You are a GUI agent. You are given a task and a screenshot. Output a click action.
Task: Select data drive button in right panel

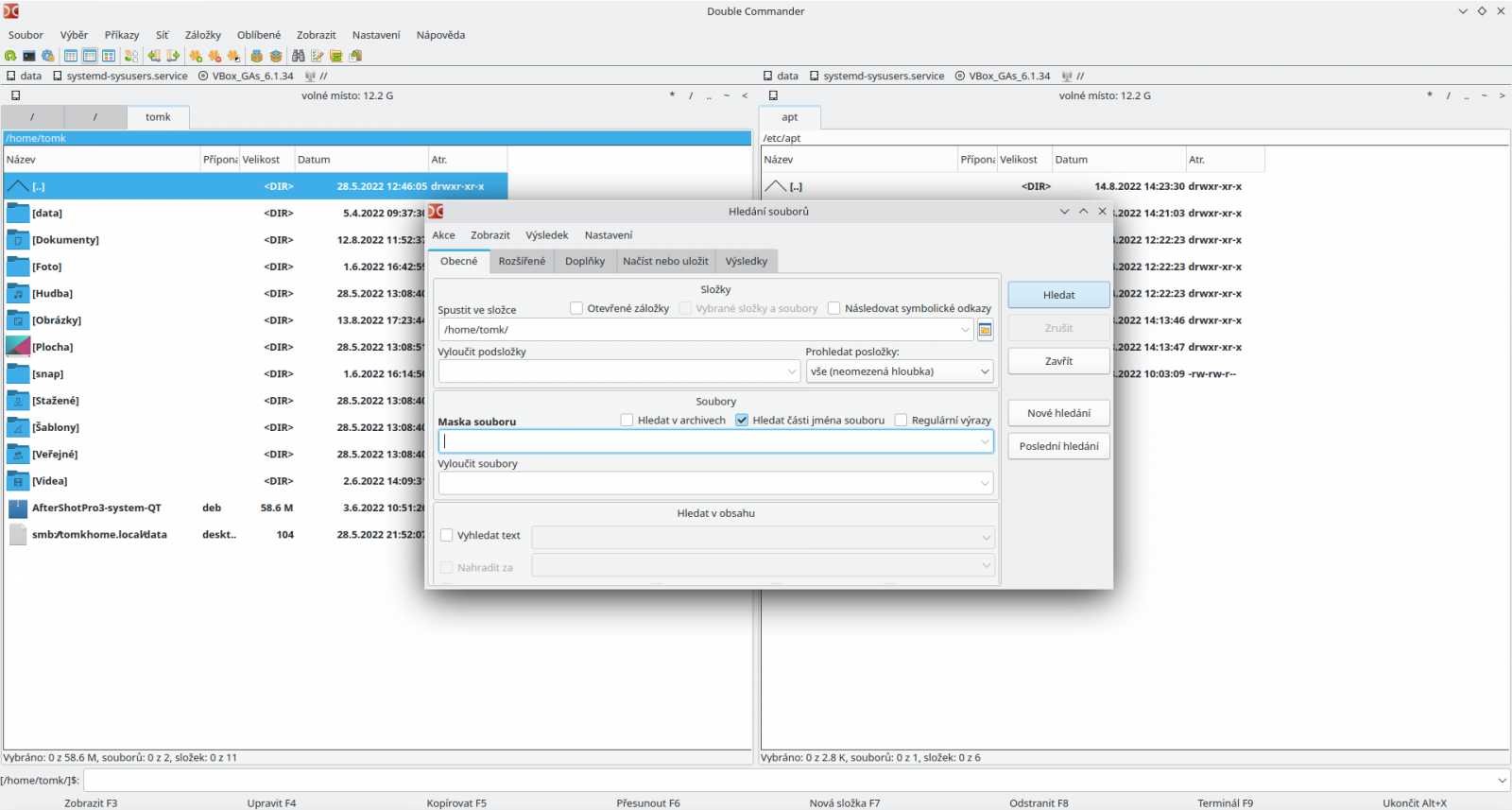[x=781, y=76]
